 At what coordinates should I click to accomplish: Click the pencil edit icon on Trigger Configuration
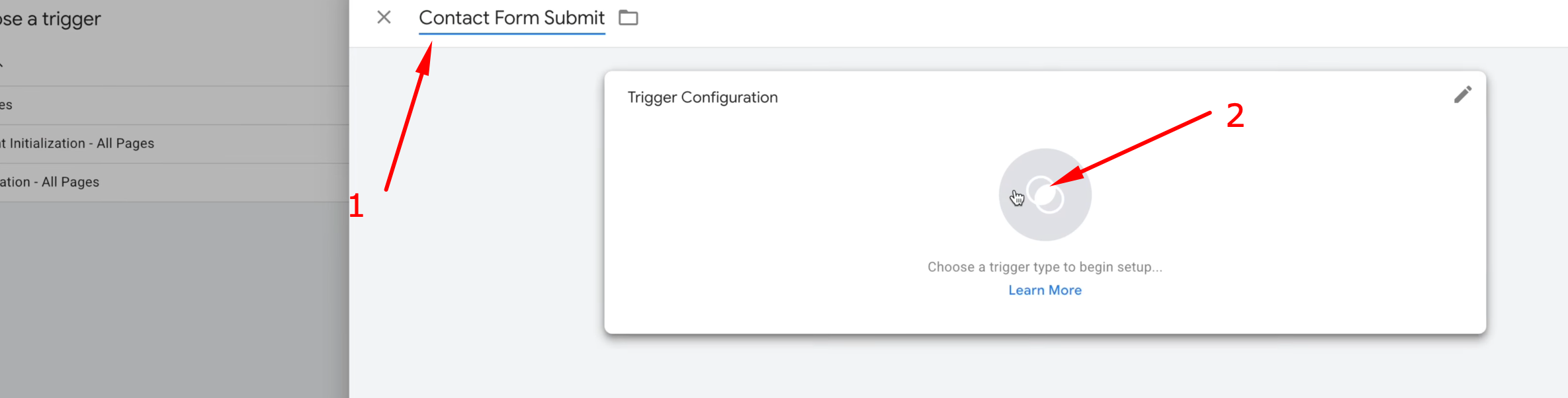1462,95
